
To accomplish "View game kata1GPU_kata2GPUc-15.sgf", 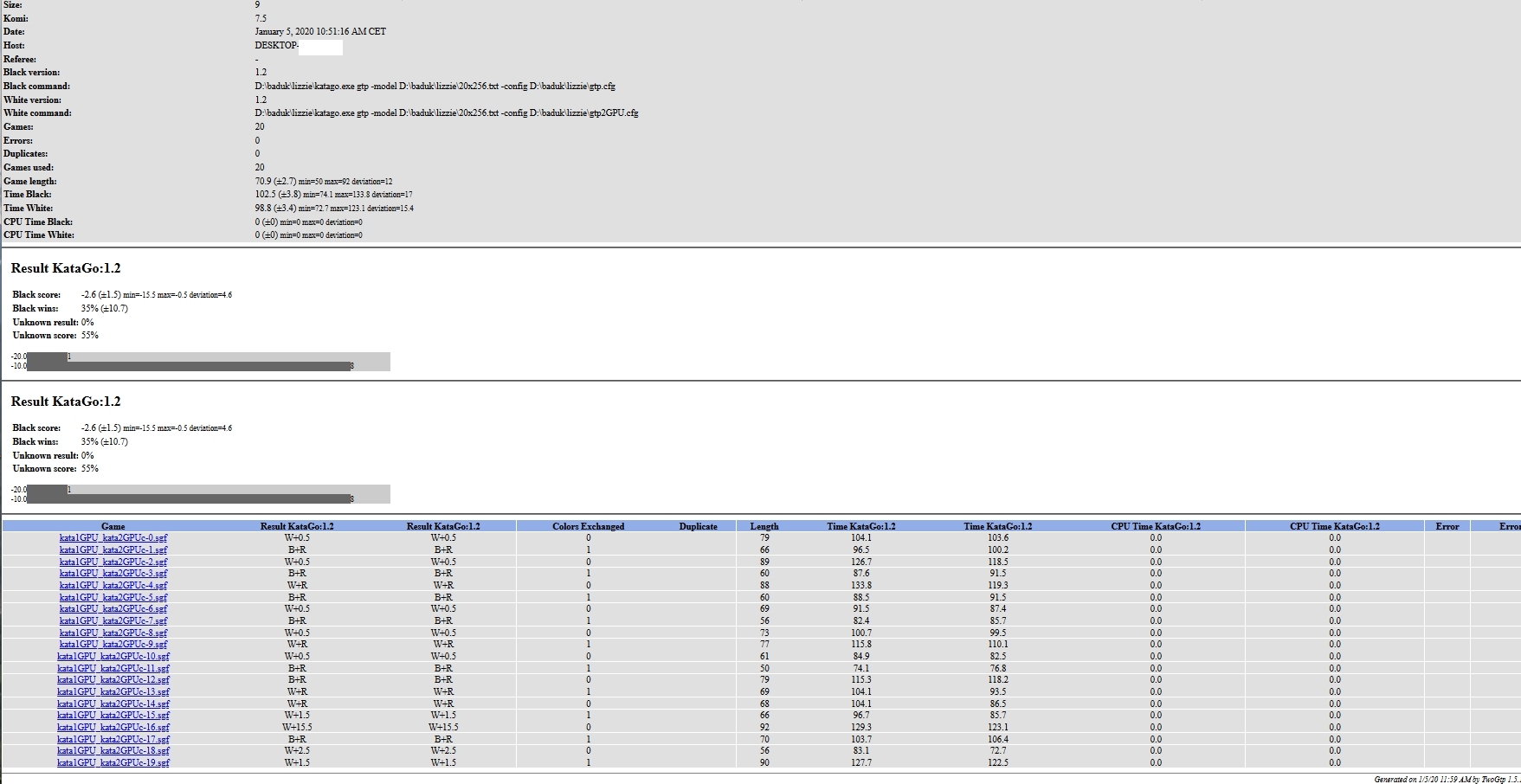I will click(113, 716).
